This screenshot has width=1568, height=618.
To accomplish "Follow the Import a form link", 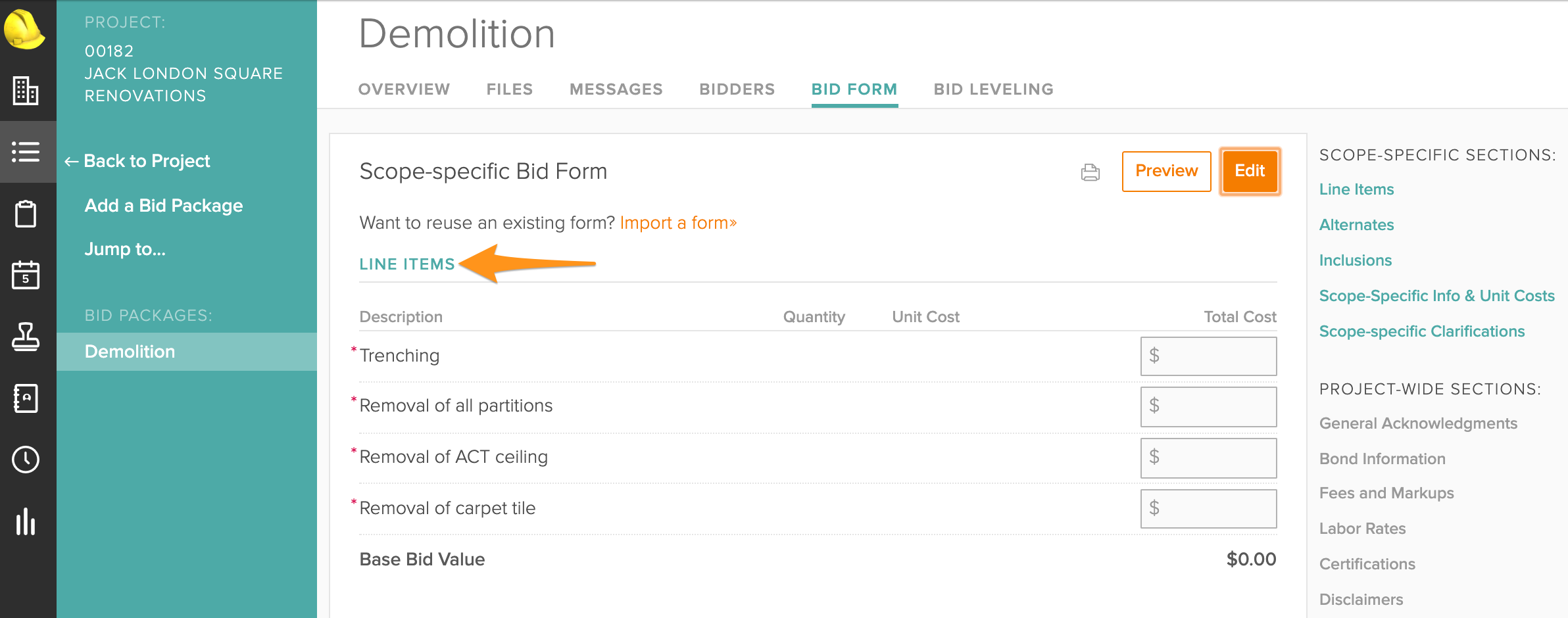I will [x=678, y=223].
